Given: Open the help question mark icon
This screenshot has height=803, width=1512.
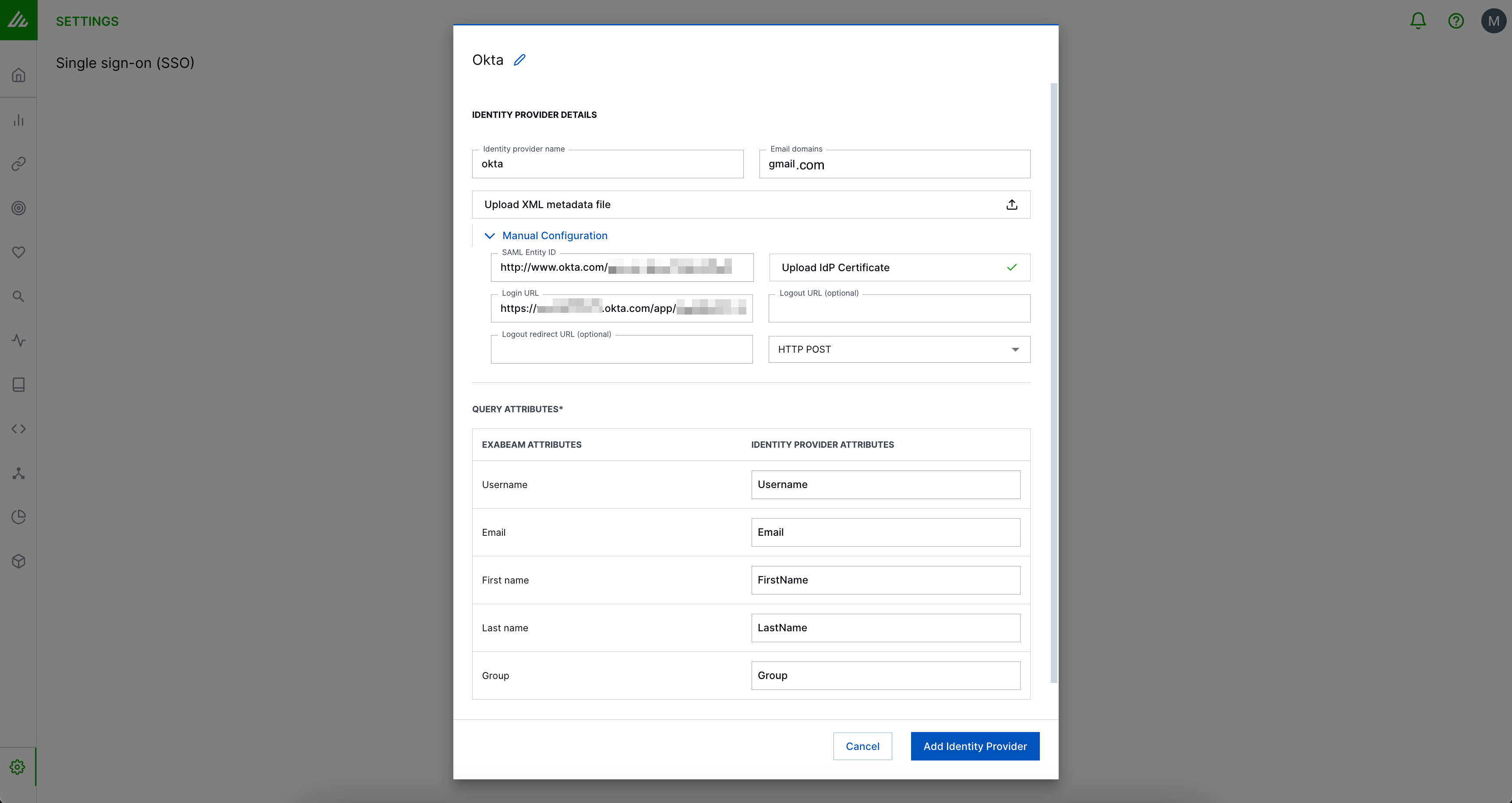Looking at the screenshot, I should click(1455, 21).
